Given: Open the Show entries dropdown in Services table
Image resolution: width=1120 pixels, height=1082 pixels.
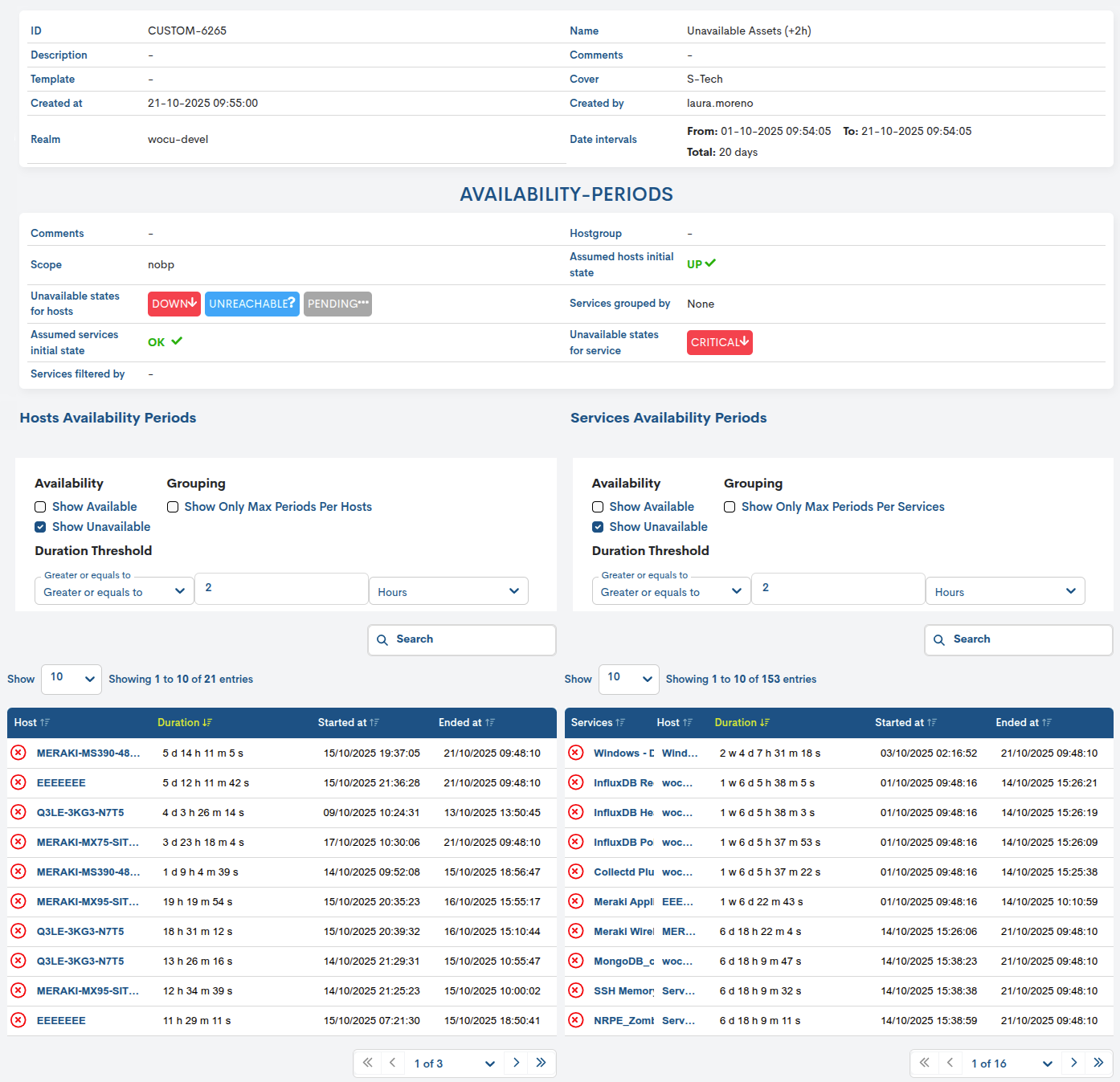Looking at the screenshot, I should tap(628, 679).
